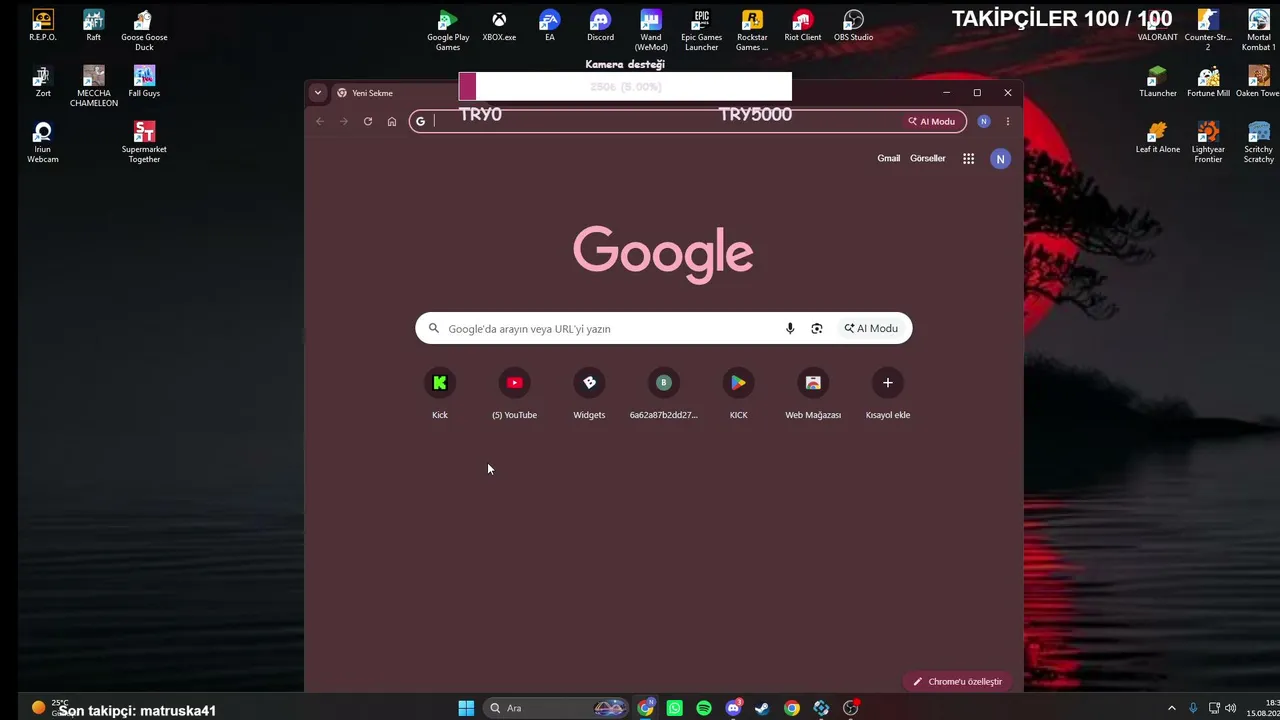Open the Web Mağazası shortcut
Viewport: 1280px width, 720px height.
click(x=813, y=394)
